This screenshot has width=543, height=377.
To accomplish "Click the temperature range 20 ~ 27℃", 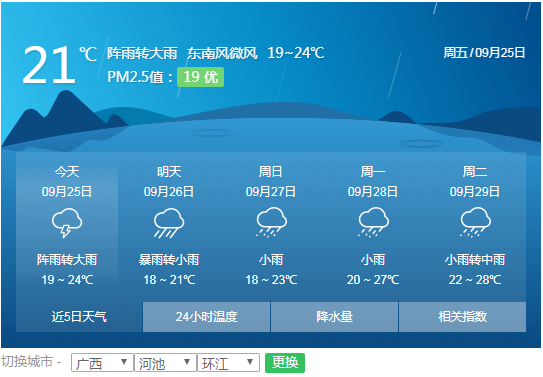I will coord(373,280).
